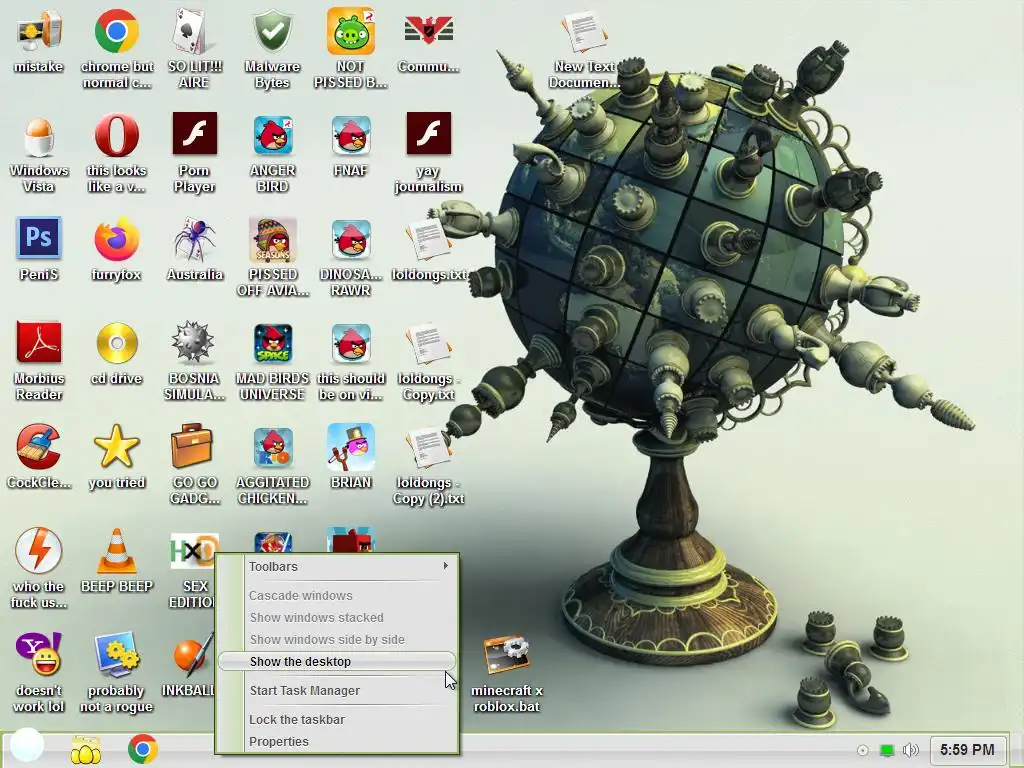Open the 'this should be on vi...' icon
Screen dimensions: 1024x768
pyautogui.click(x=351, y=344)
